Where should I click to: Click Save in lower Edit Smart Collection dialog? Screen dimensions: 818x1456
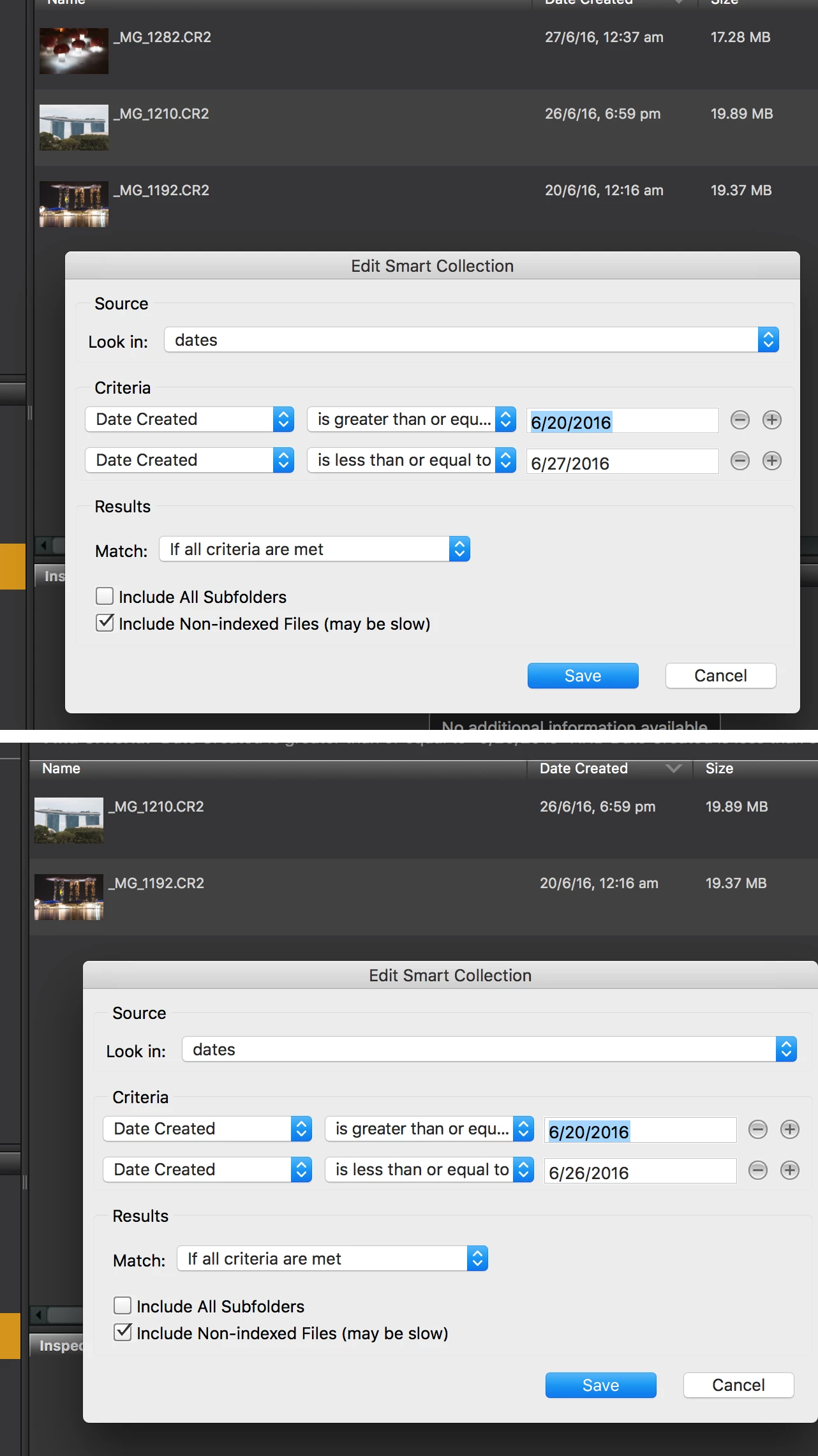tap(601, 1385)
